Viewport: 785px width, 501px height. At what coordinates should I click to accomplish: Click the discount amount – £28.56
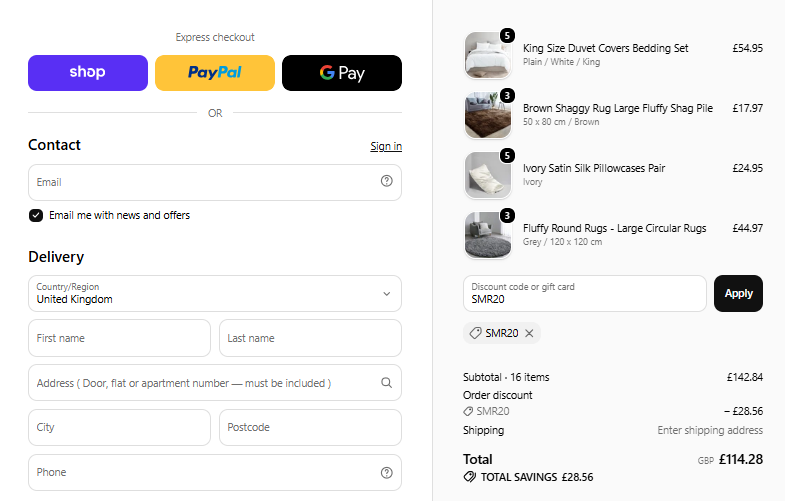743,411
